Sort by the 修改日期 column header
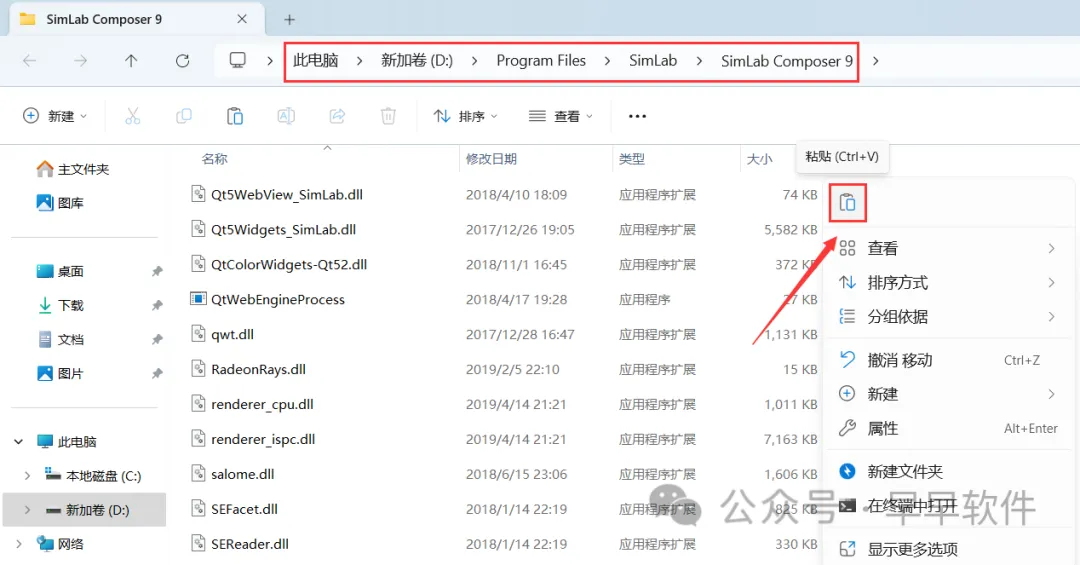The width and height of the screenshot is (1080, 565). pos(491,159)
